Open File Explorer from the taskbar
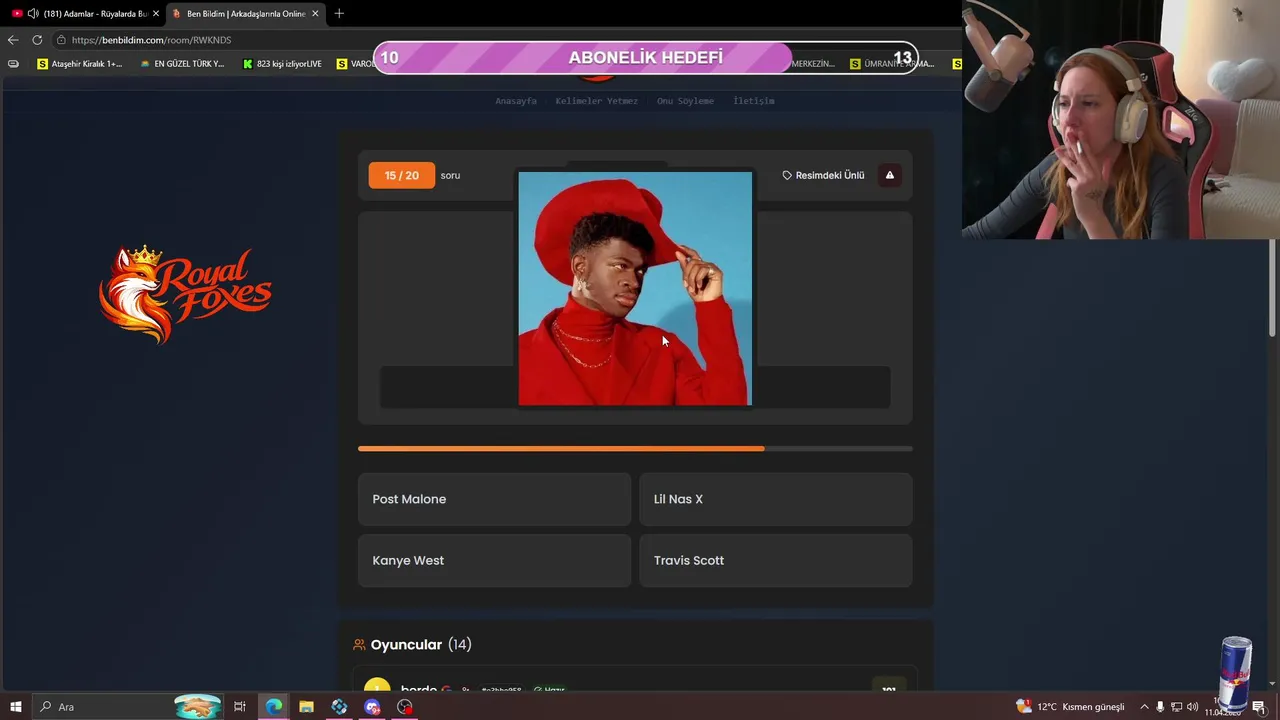This screenshot has width=1280, height=720. pyautogui.click(x=306, y=707)
